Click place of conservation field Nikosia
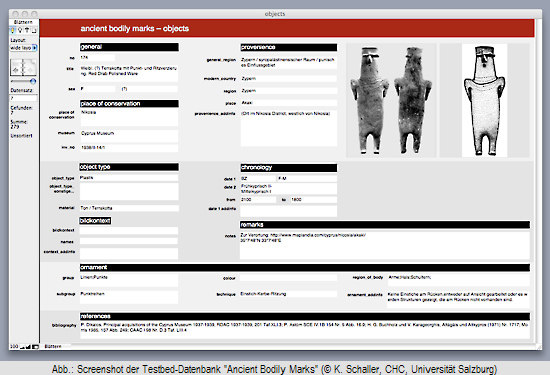The width and height of the screenshot is (550, 375). tap(129, 118)
